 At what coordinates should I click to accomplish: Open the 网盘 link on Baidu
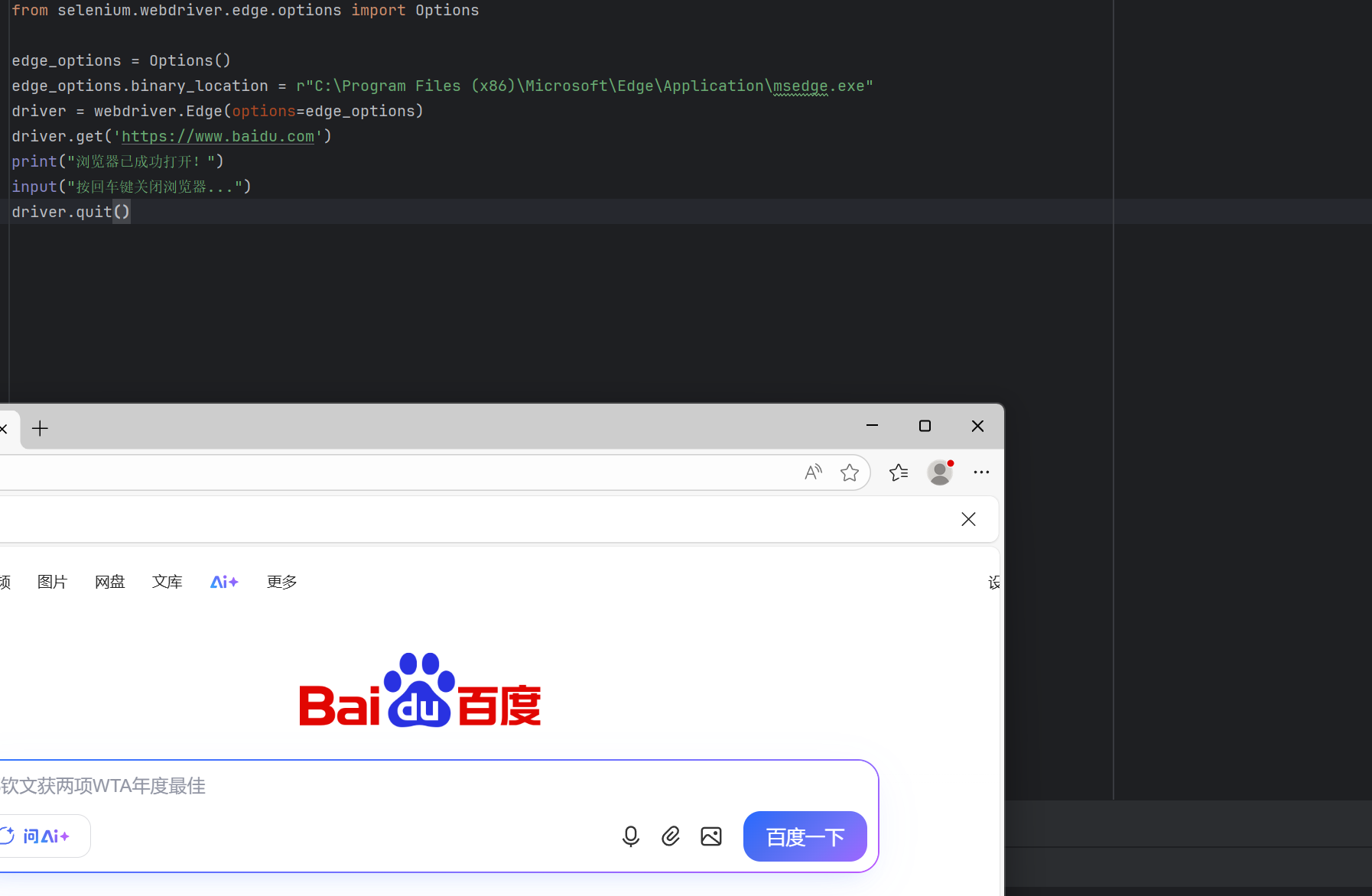110,582
